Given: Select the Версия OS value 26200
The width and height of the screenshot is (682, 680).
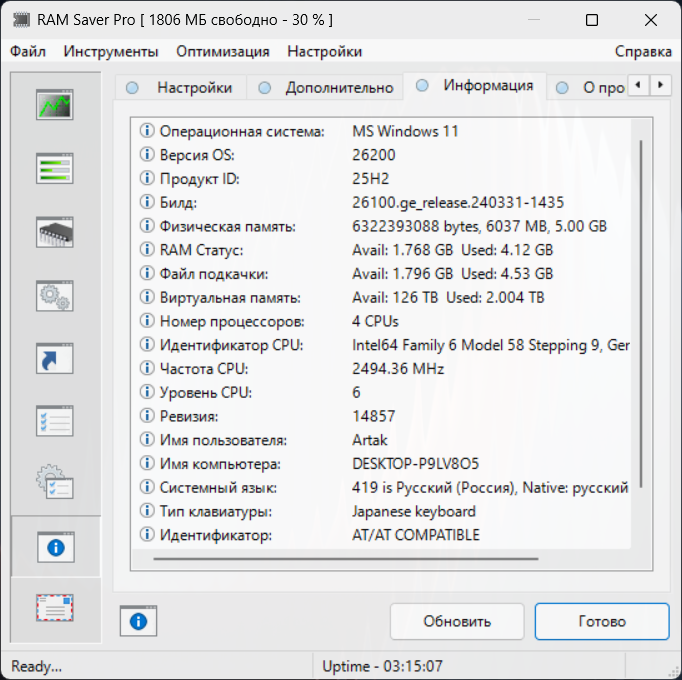Looking at the screenshot, I should 374,155.
